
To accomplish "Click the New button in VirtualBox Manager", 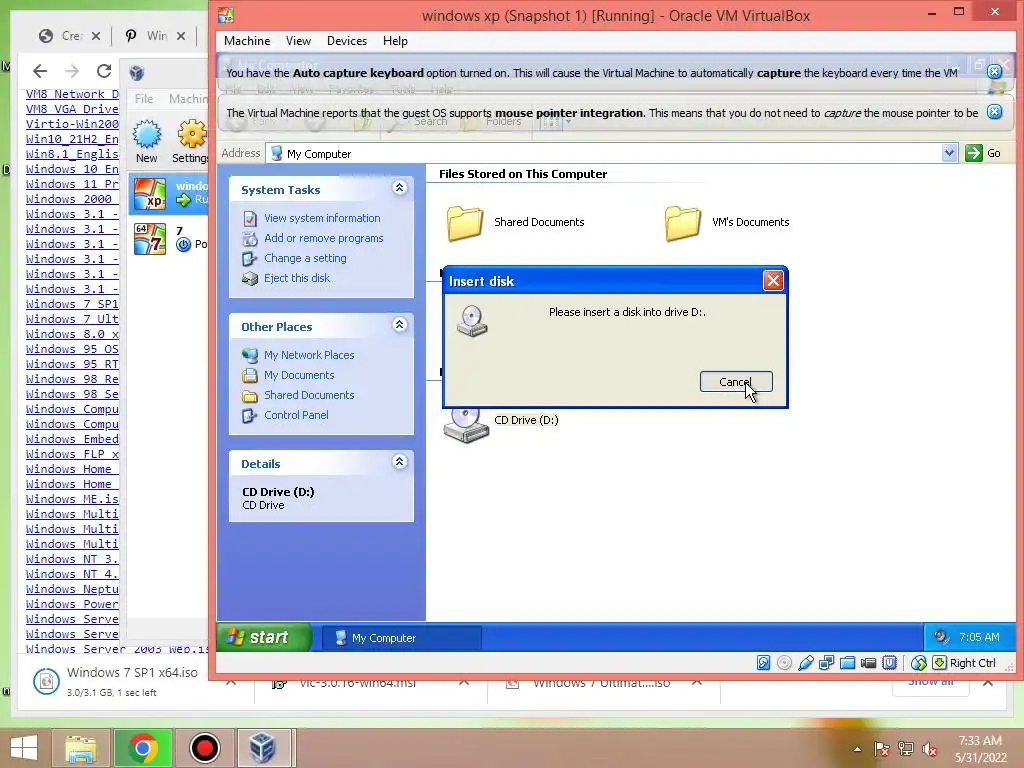I will point(146,141).
